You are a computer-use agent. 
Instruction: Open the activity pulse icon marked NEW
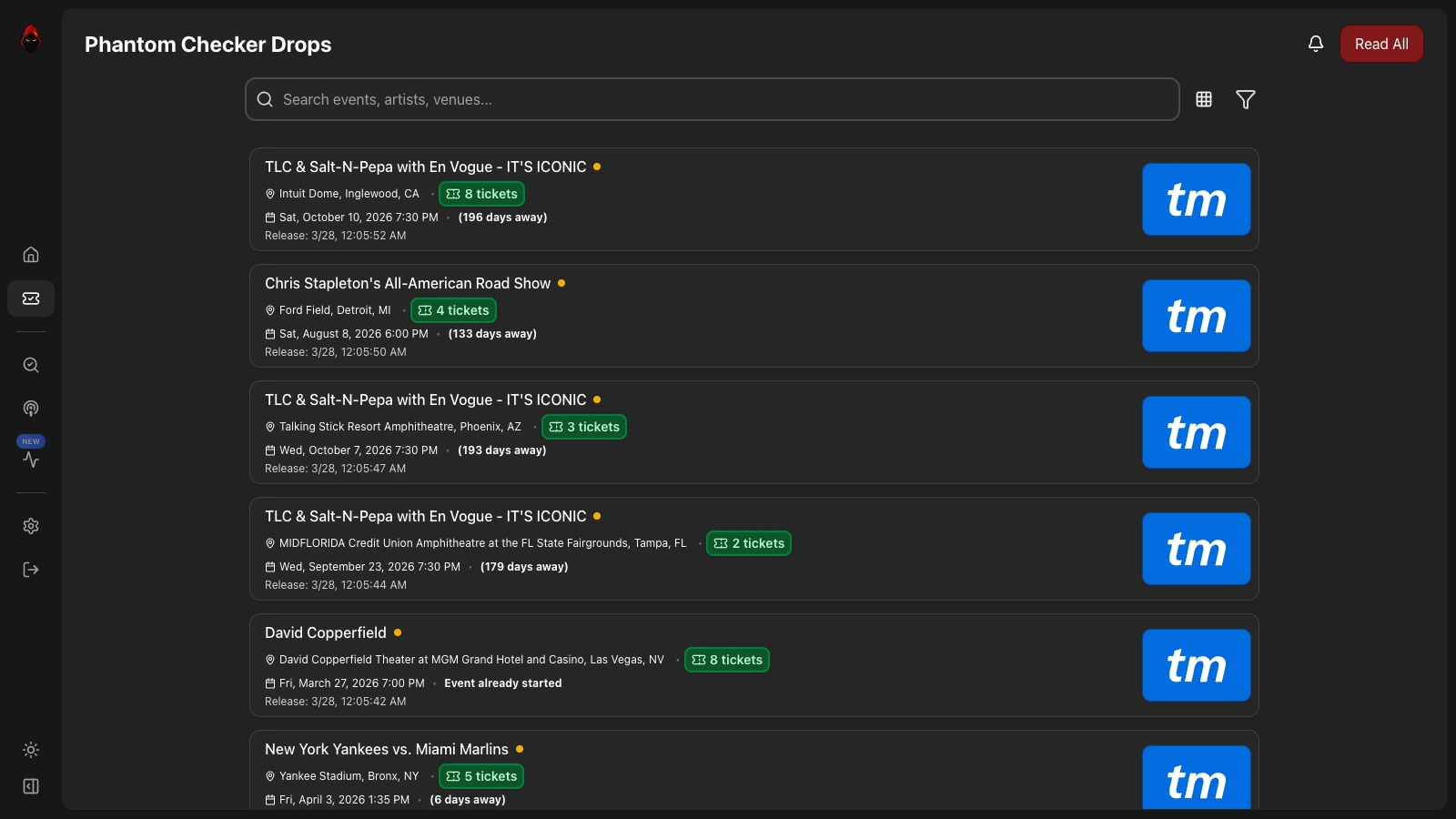(31, 460)
